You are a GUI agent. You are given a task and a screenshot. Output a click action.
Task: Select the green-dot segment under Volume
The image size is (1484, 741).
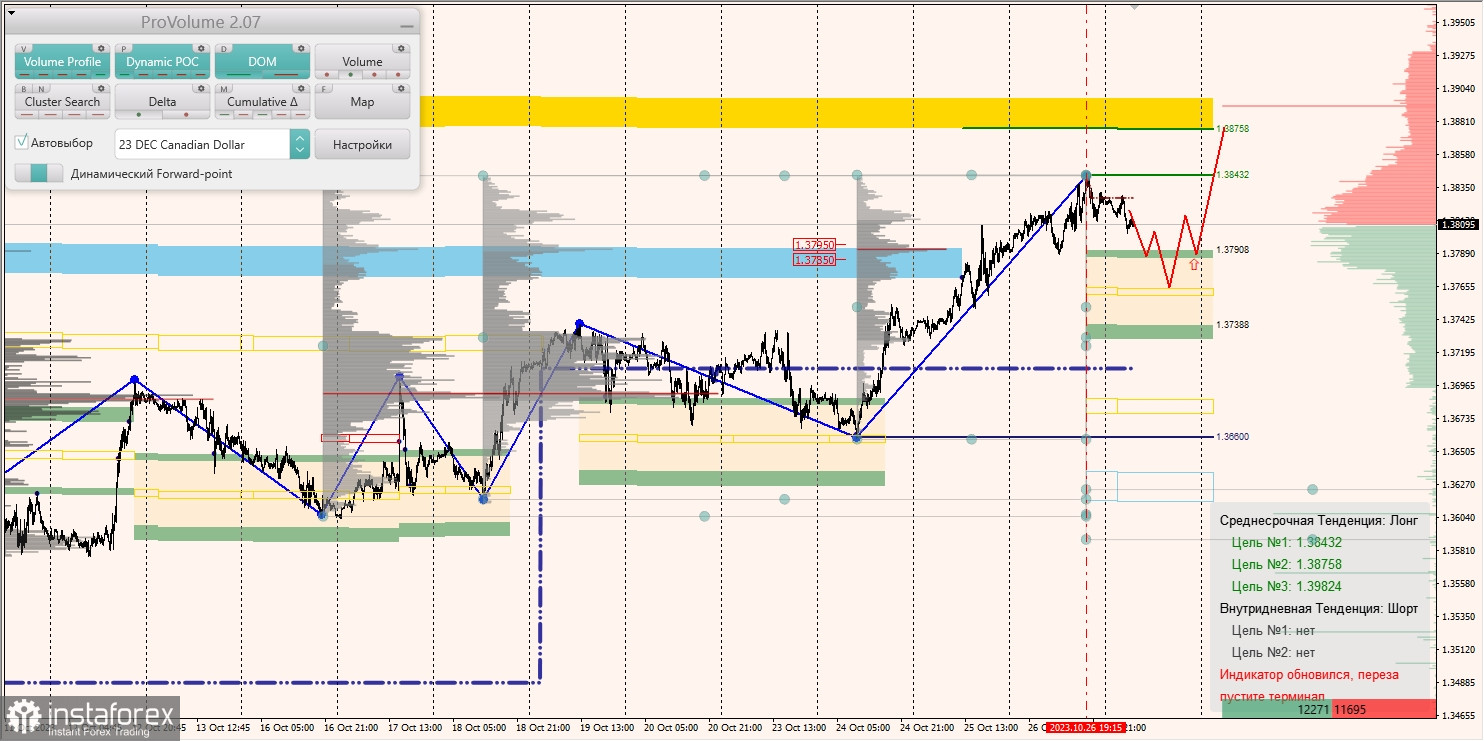pos(348,74)
